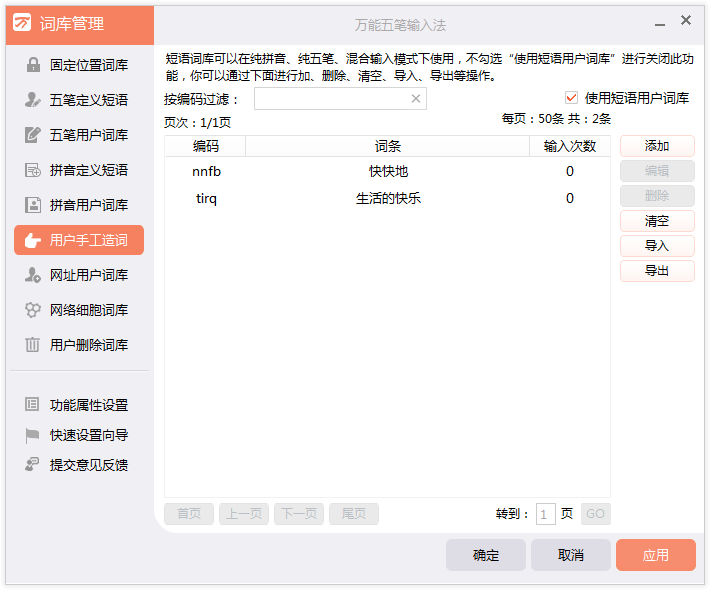Viewport: 710px width, 590px height.
Task: Clear the filter box with the X
Action: [416, 98]
